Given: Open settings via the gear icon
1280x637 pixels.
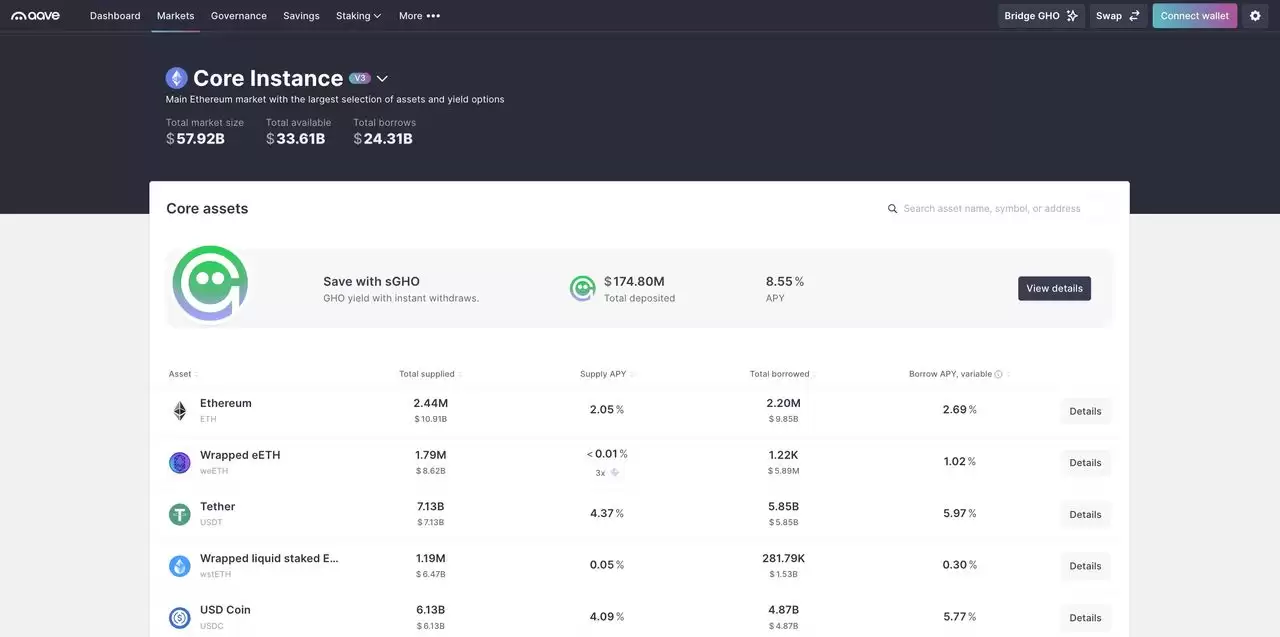Looking at the screenshot, I should click(1255, 16).
